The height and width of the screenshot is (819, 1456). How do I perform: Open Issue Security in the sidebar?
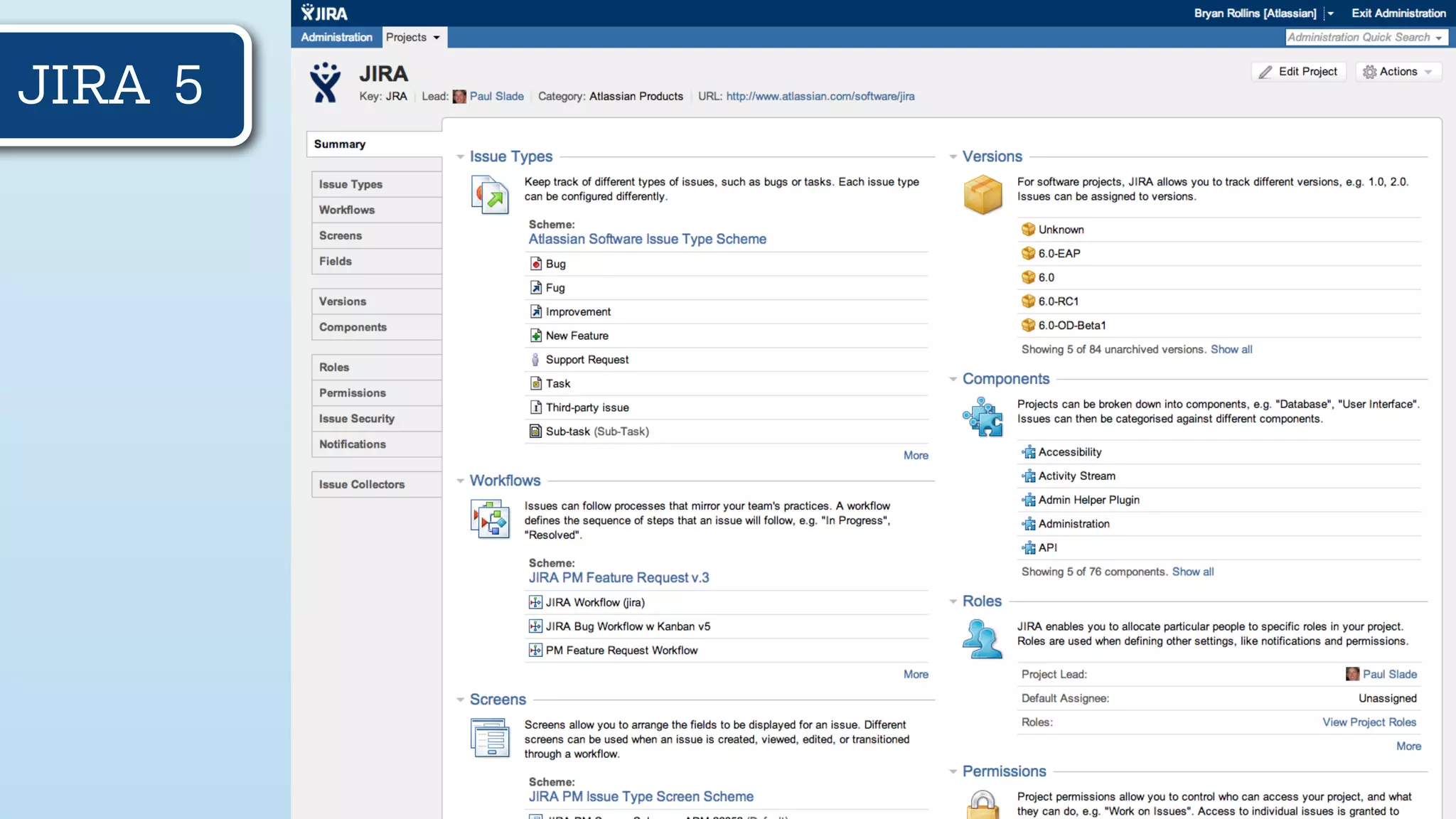click(x=377, y=419)
